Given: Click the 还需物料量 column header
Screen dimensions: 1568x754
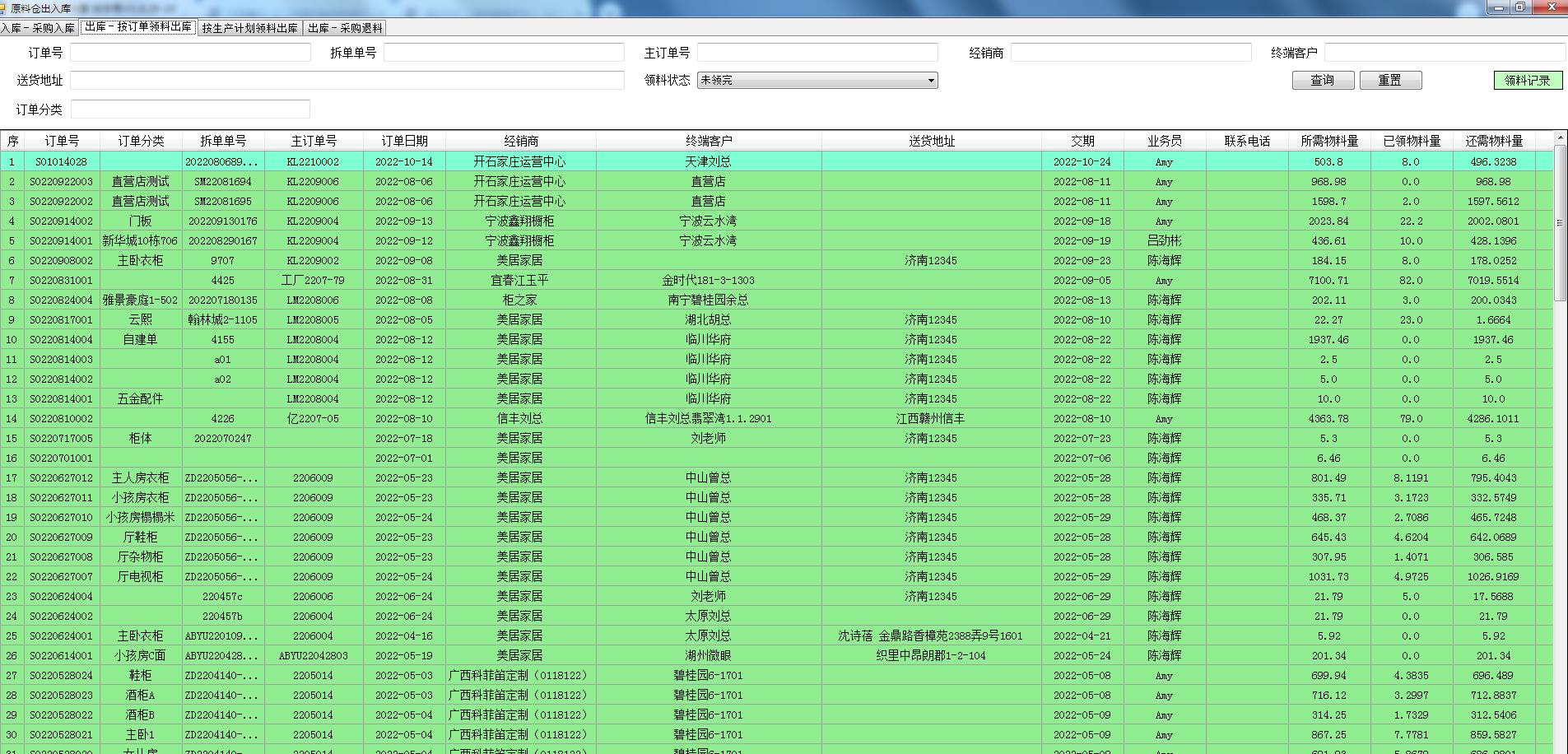Looking at the screenshot, I should pos(1493,141).
